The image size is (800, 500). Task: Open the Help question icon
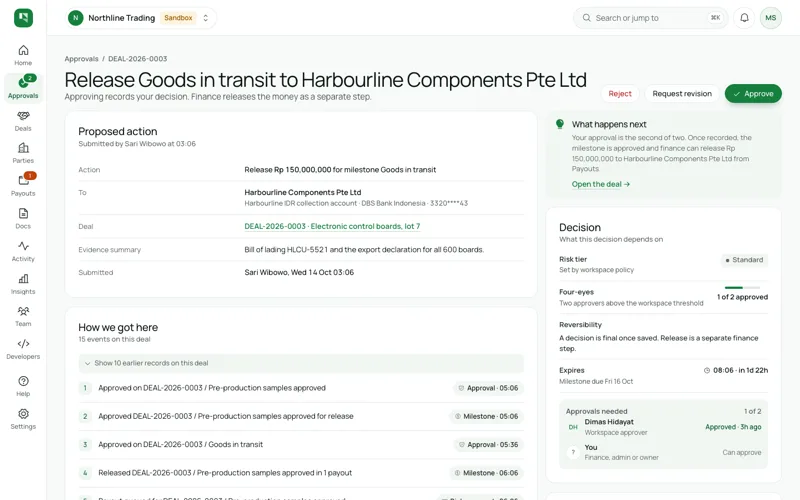[x=23, y=381]
